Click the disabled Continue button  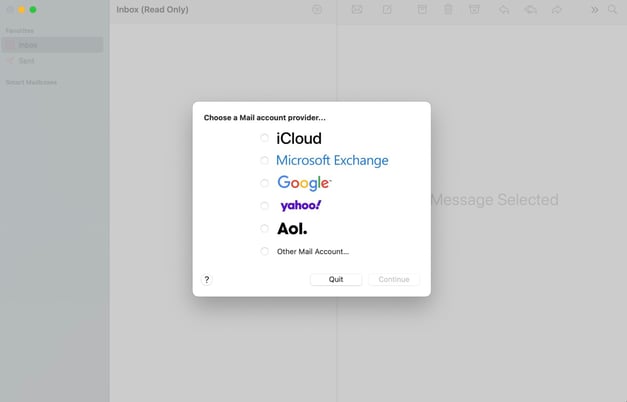click(394, 279)
